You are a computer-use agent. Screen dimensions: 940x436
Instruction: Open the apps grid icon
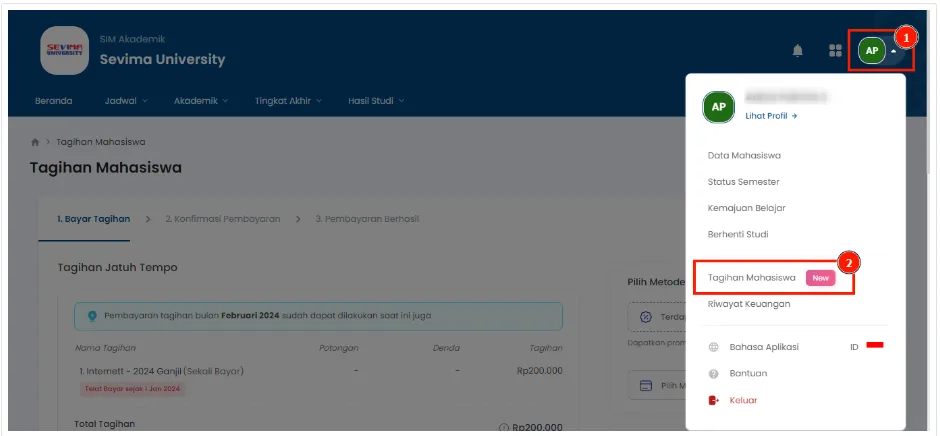pos(835,50)
